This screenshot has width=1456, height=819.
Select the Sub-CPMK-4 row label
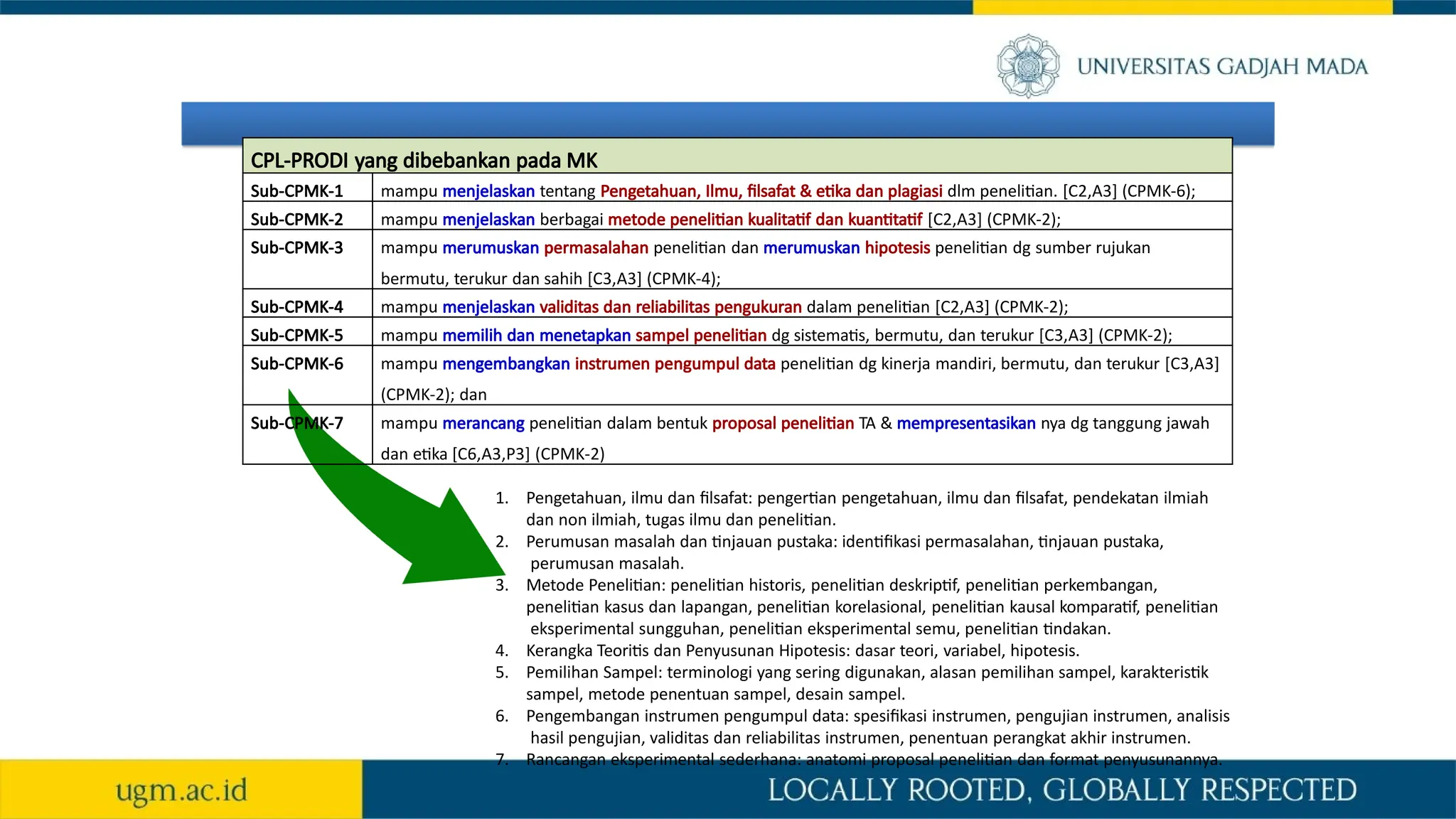(296, 306)
